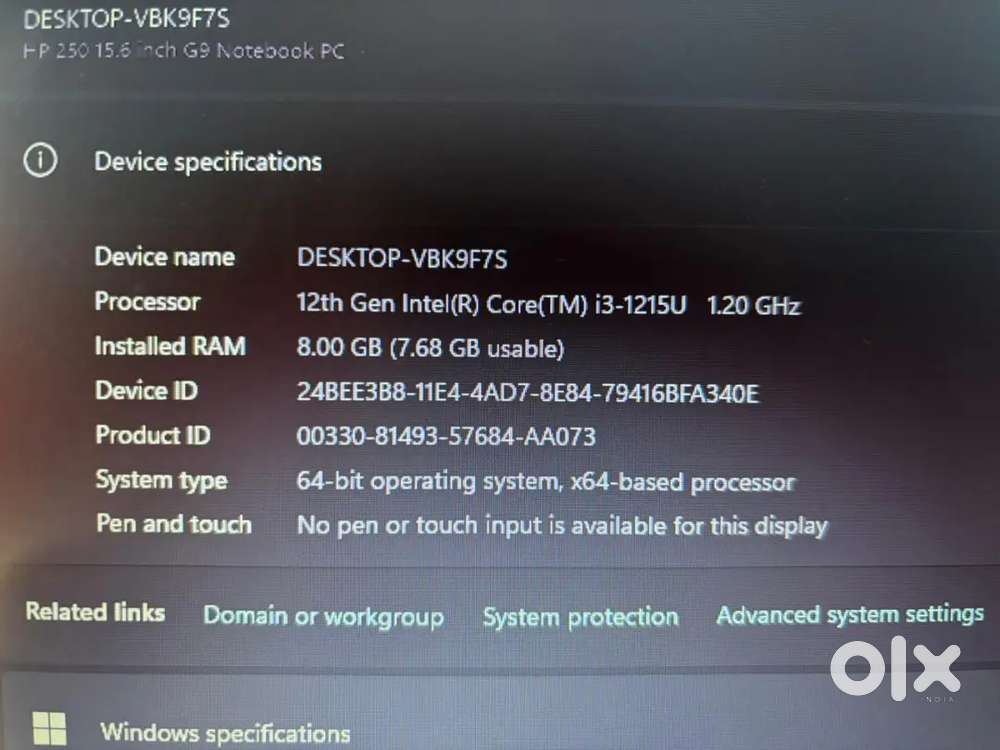Click the Processor label

tap(147, 301)
